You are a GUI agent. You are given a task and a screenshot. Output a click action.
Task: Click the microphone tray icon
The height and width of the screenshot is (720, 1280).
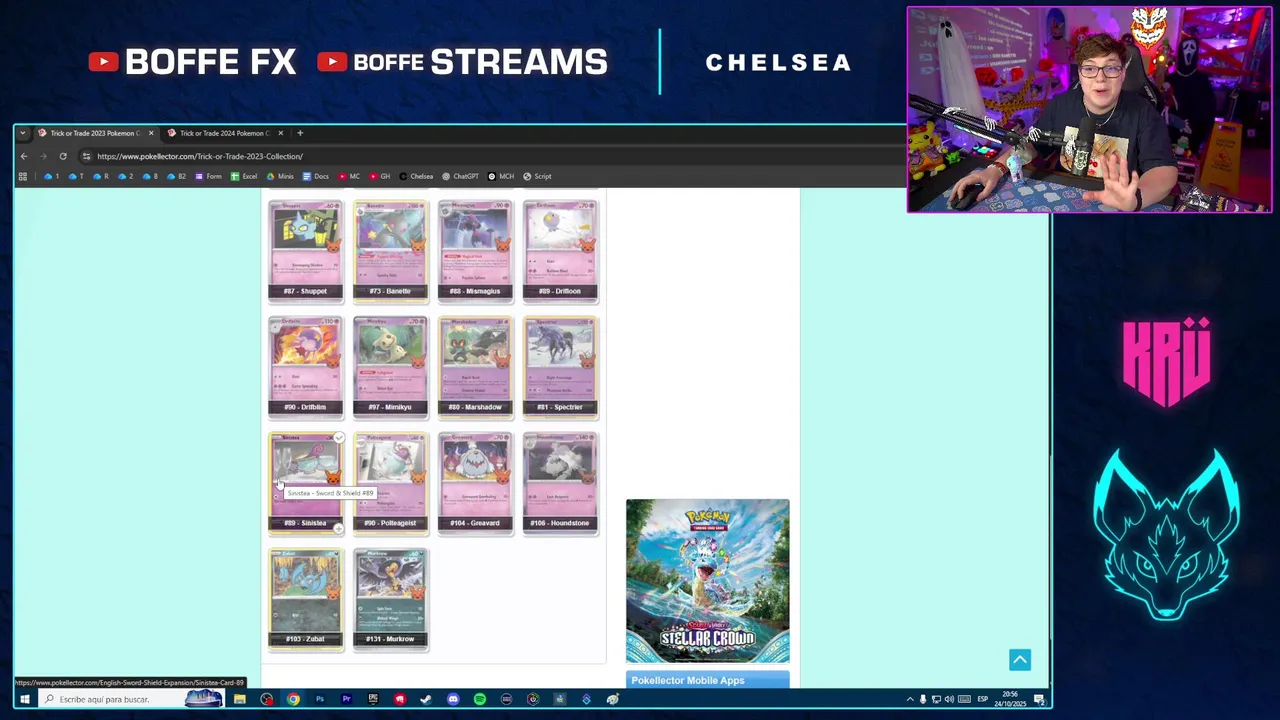click(x=923, y=699)
